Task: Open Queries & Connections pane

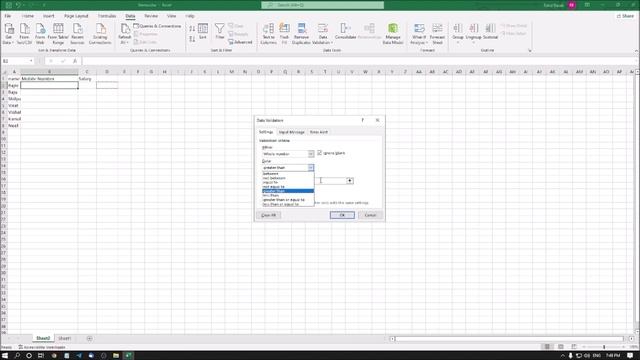Action: point(157,26)
